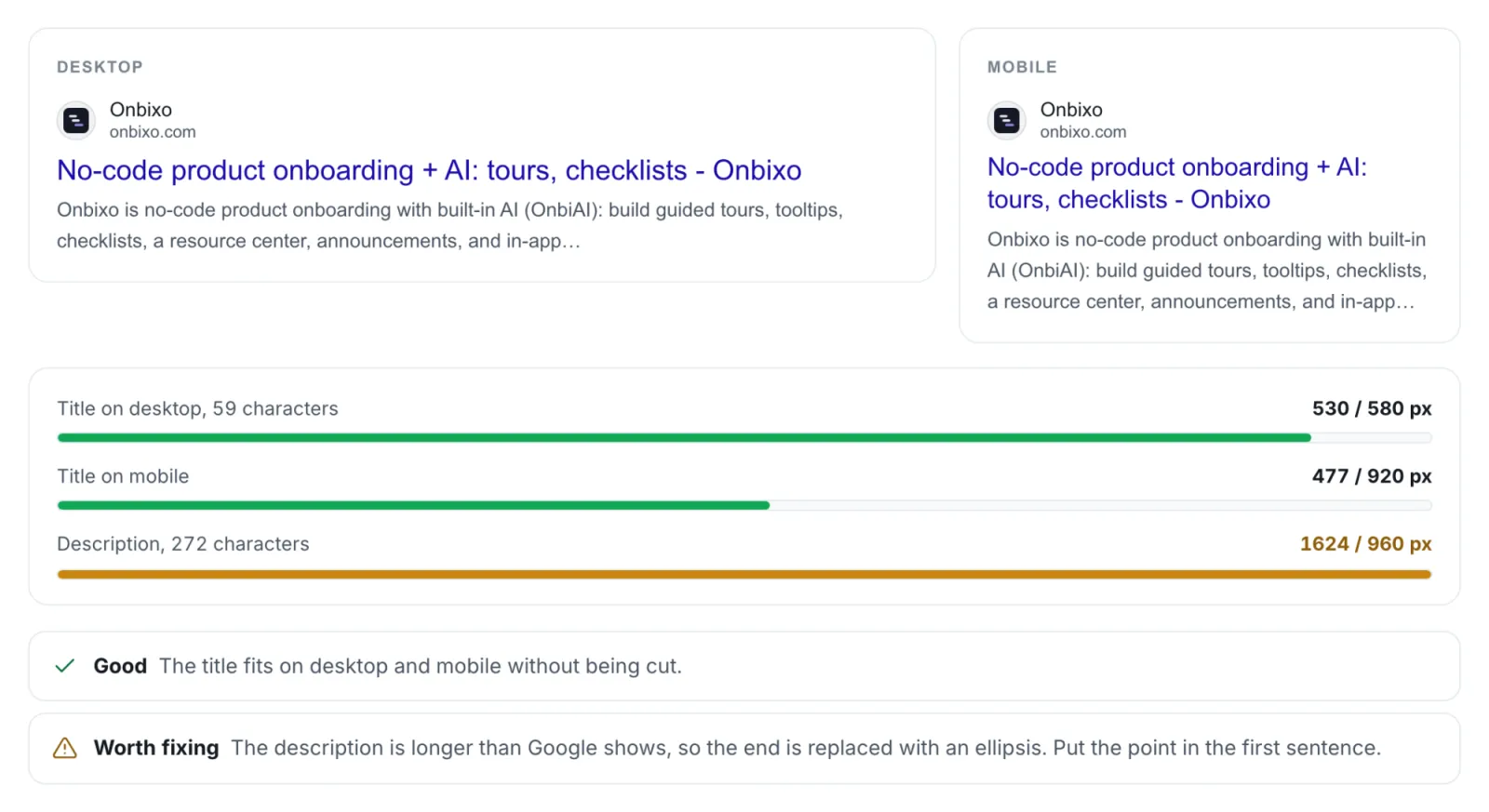This screenshot has width=1489, height=812.
Task: Open the mobile search result title link
Action: 1177,183
